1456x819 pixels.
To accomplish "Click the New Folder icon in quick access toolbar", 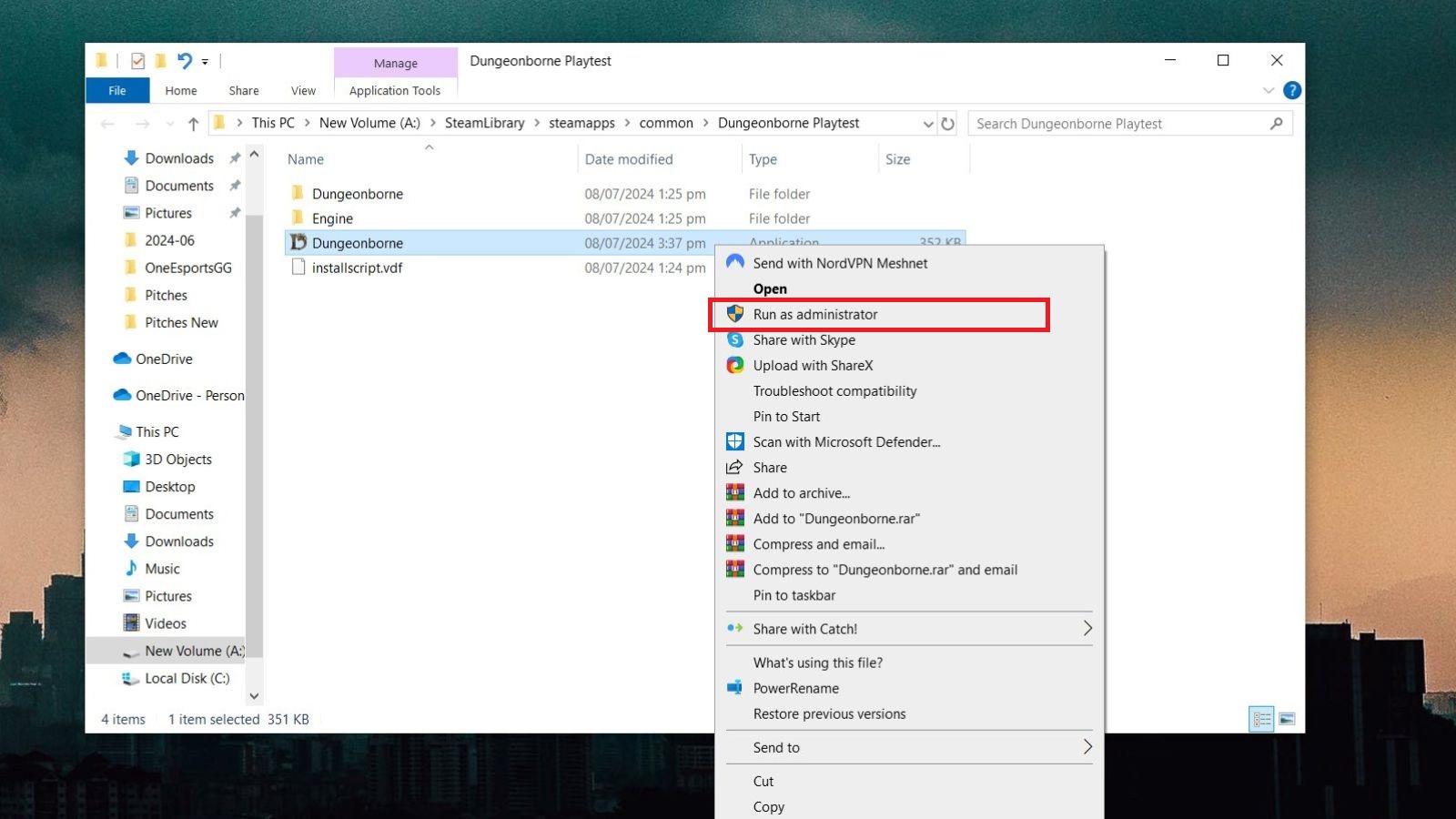I will click(x=159, y=60).
